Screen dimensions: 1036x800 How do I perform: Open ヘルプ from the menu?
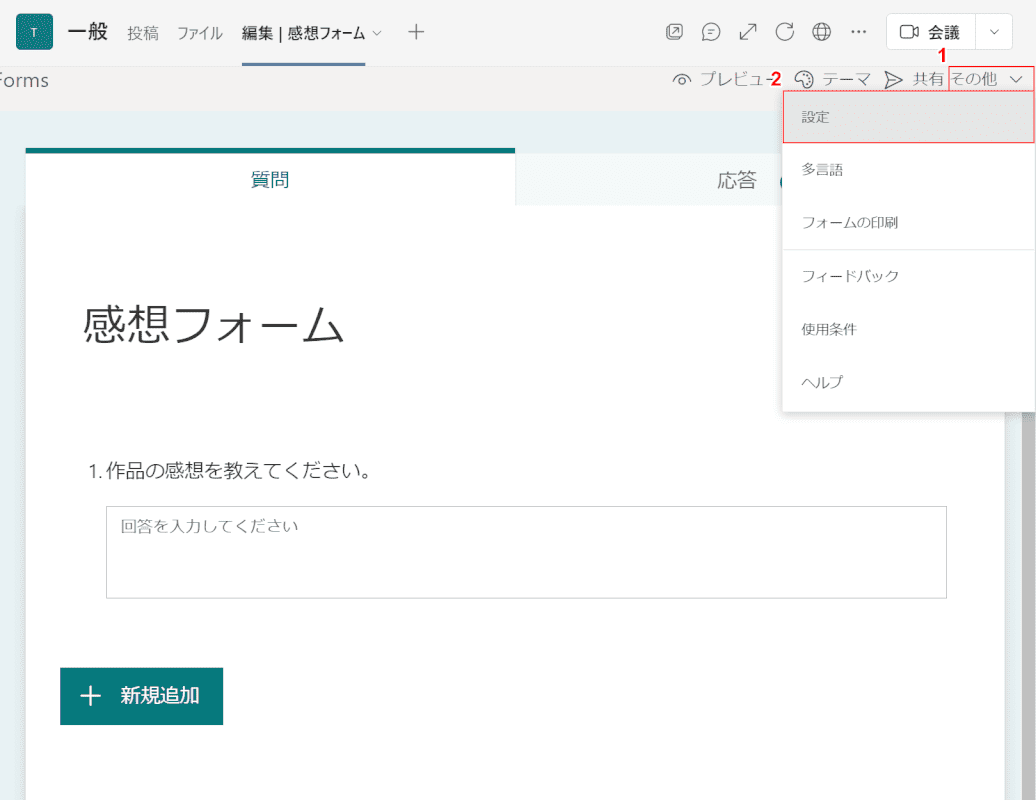point(908,382)
